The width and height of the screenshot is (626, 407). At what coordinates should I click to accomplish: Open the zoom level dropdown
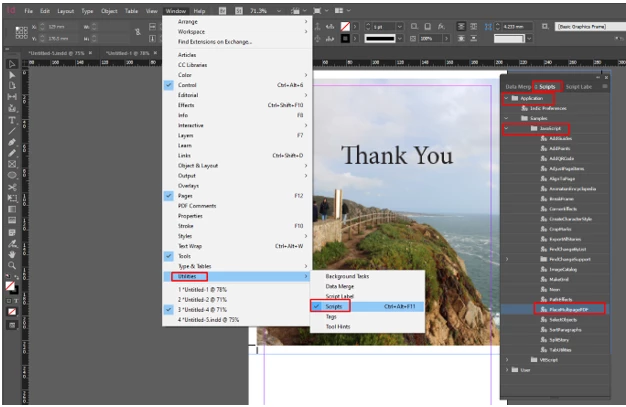tap(279, 11)
